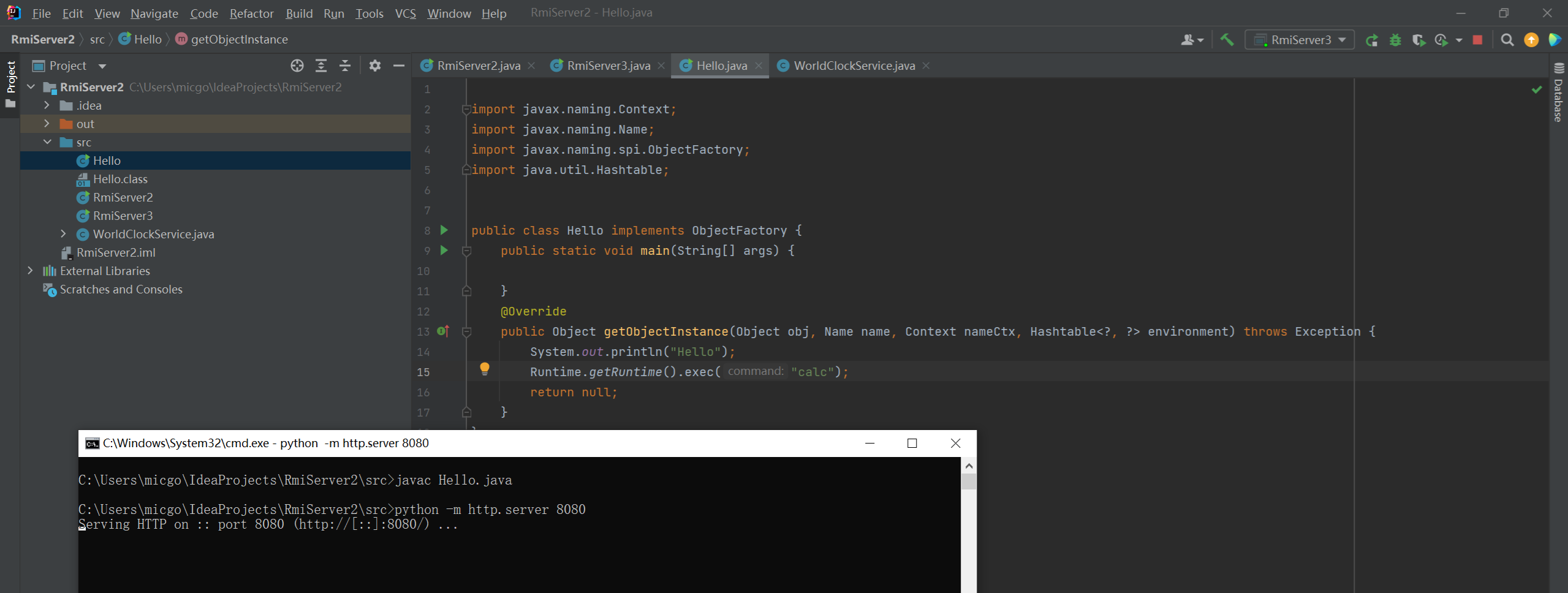
Task: Open Search Everywhere magnifier icon
Action: point(1507,40)
